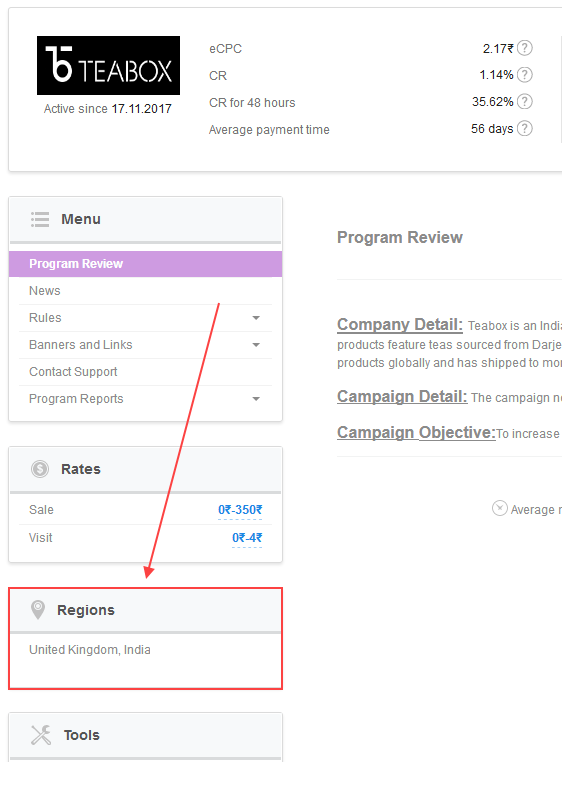
Task: Click the Regions map pin icon
Action: point(38,610)
